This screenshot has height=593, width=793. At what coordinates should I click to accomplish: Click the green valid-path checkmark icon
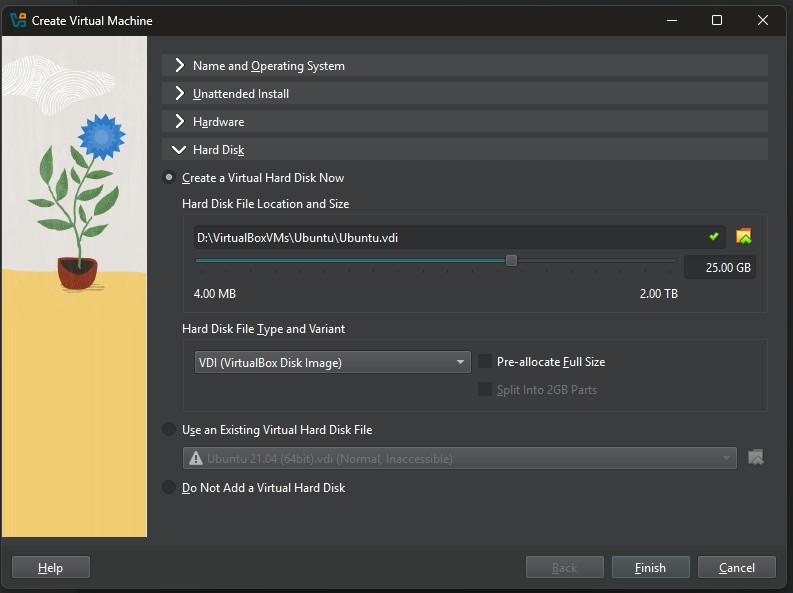(714, 237)
